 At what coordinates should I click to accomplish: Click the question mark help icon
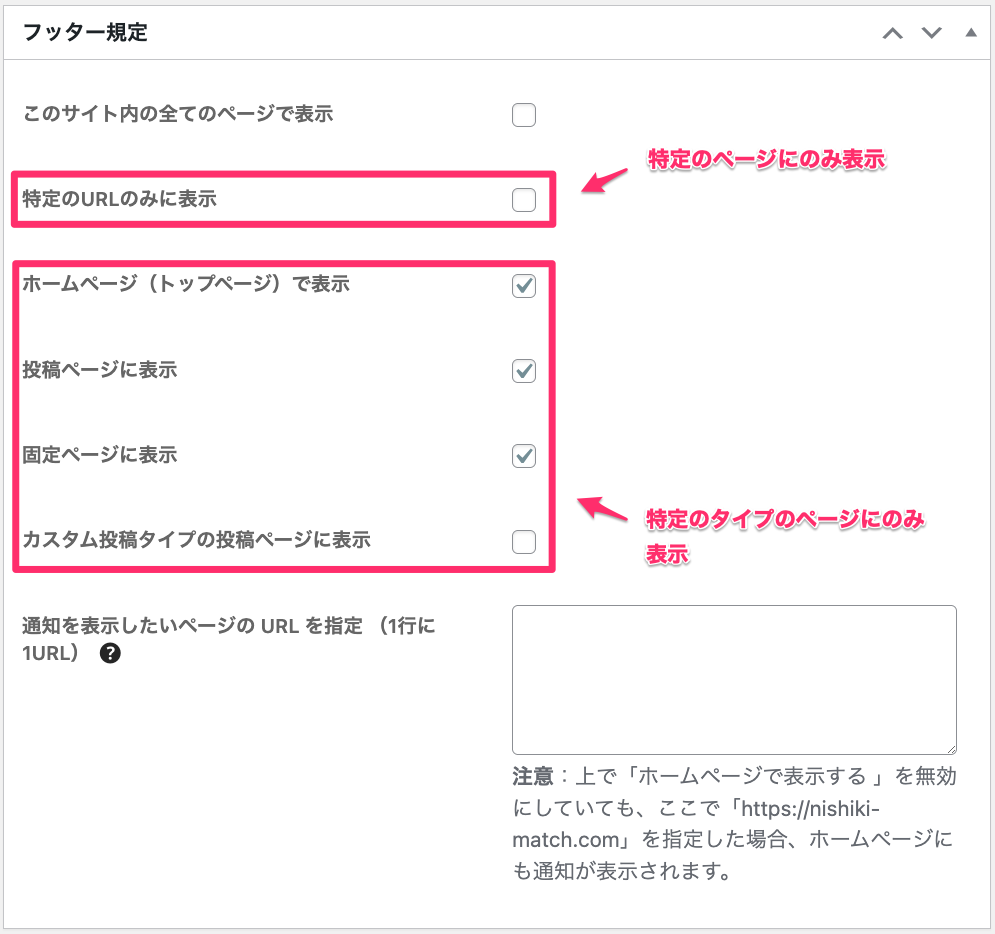click(x=111, y=654)
